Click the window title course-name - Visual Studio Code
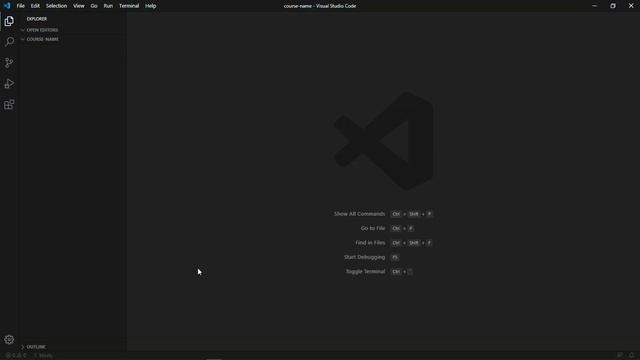 [320, 6]
